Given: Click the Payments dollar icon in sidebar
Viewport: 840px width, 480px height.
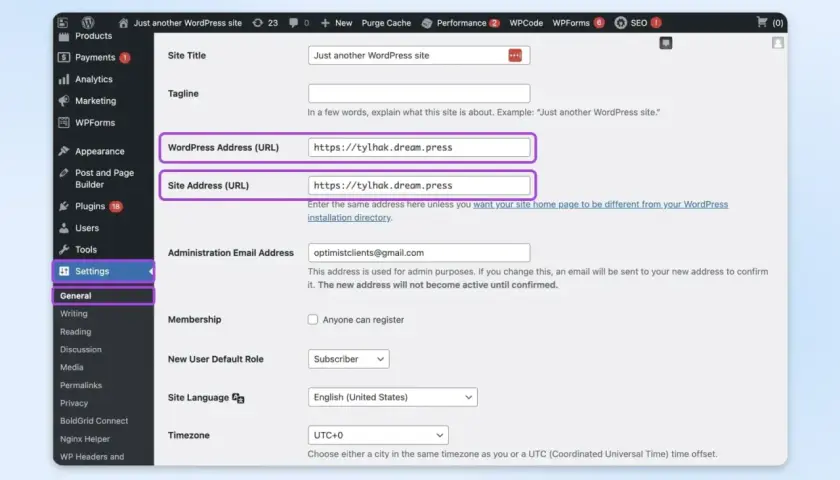Looking at the screenshot, I should coord(64,57).
